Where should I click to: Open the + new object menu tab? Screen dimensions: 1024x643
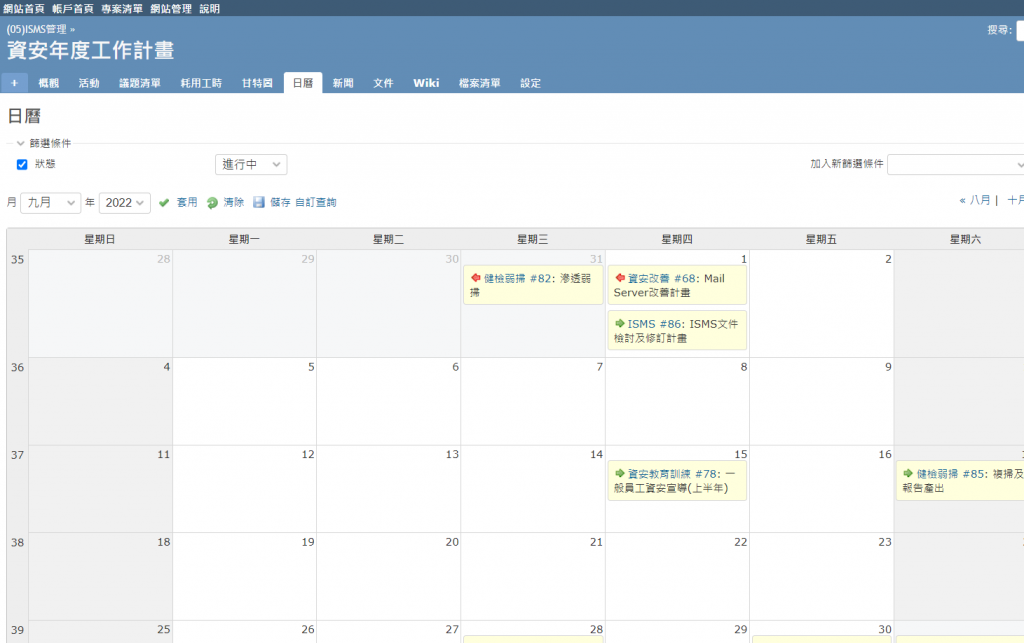(15, 83)
